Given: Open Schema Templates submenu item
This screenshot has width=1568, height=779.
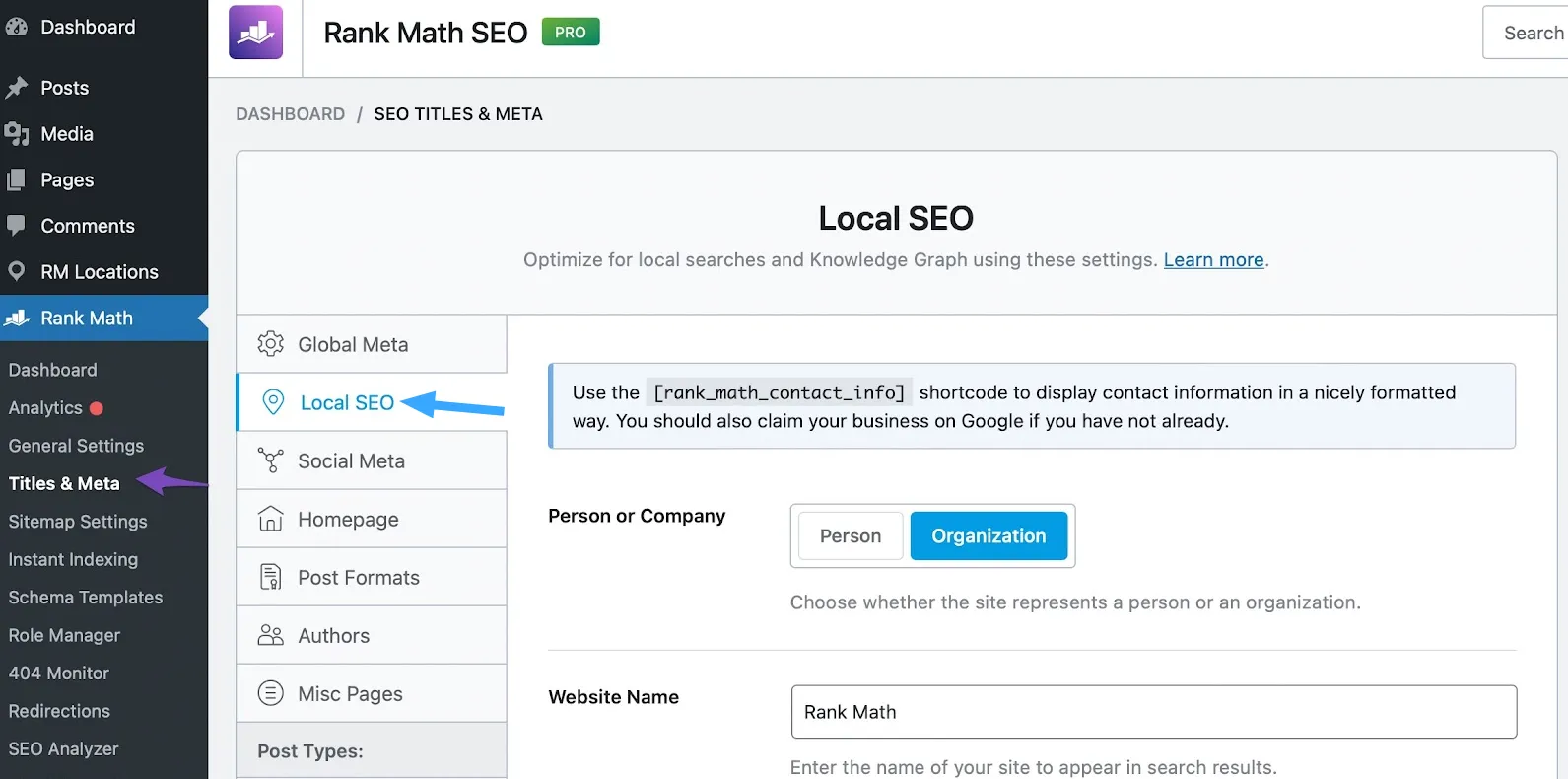Looking at the screenshot, I should (86, 598).
